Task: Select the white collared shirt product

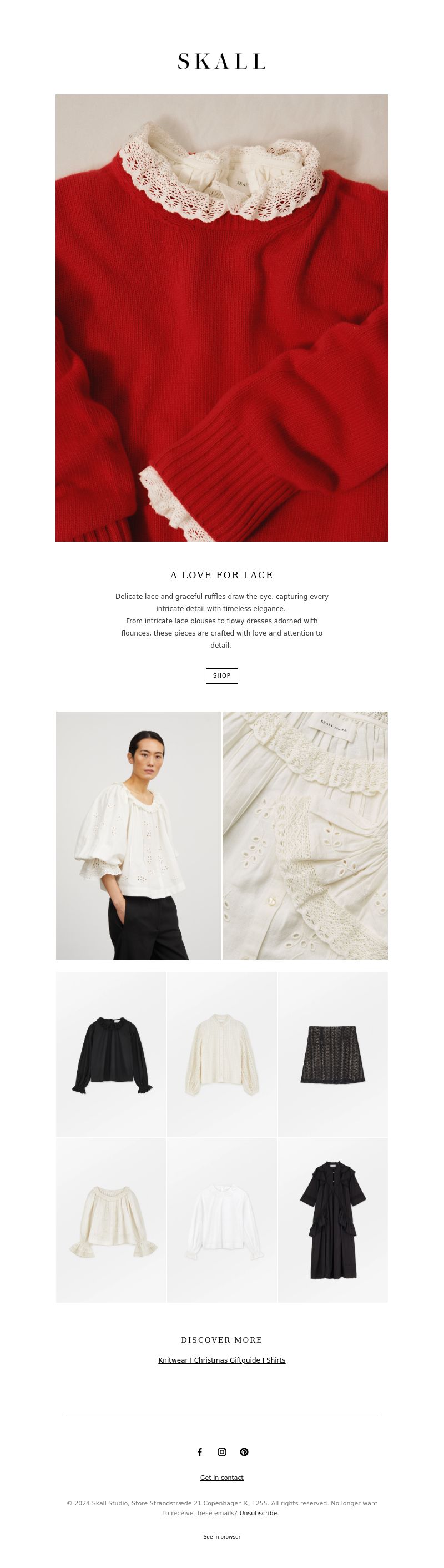Action: click(221, 1220)
